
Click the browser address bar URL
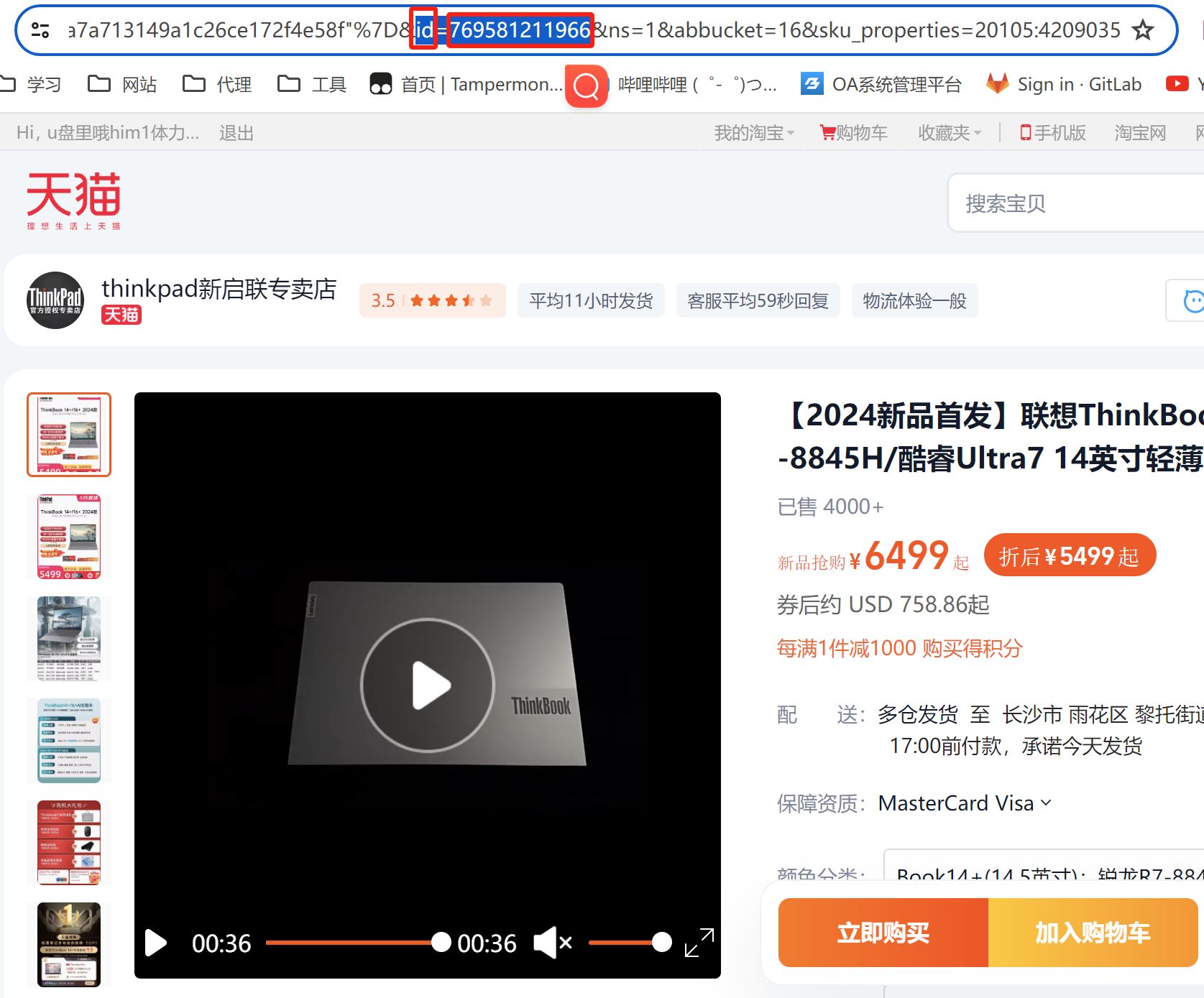pyautogui.click(x=594, y=30)
